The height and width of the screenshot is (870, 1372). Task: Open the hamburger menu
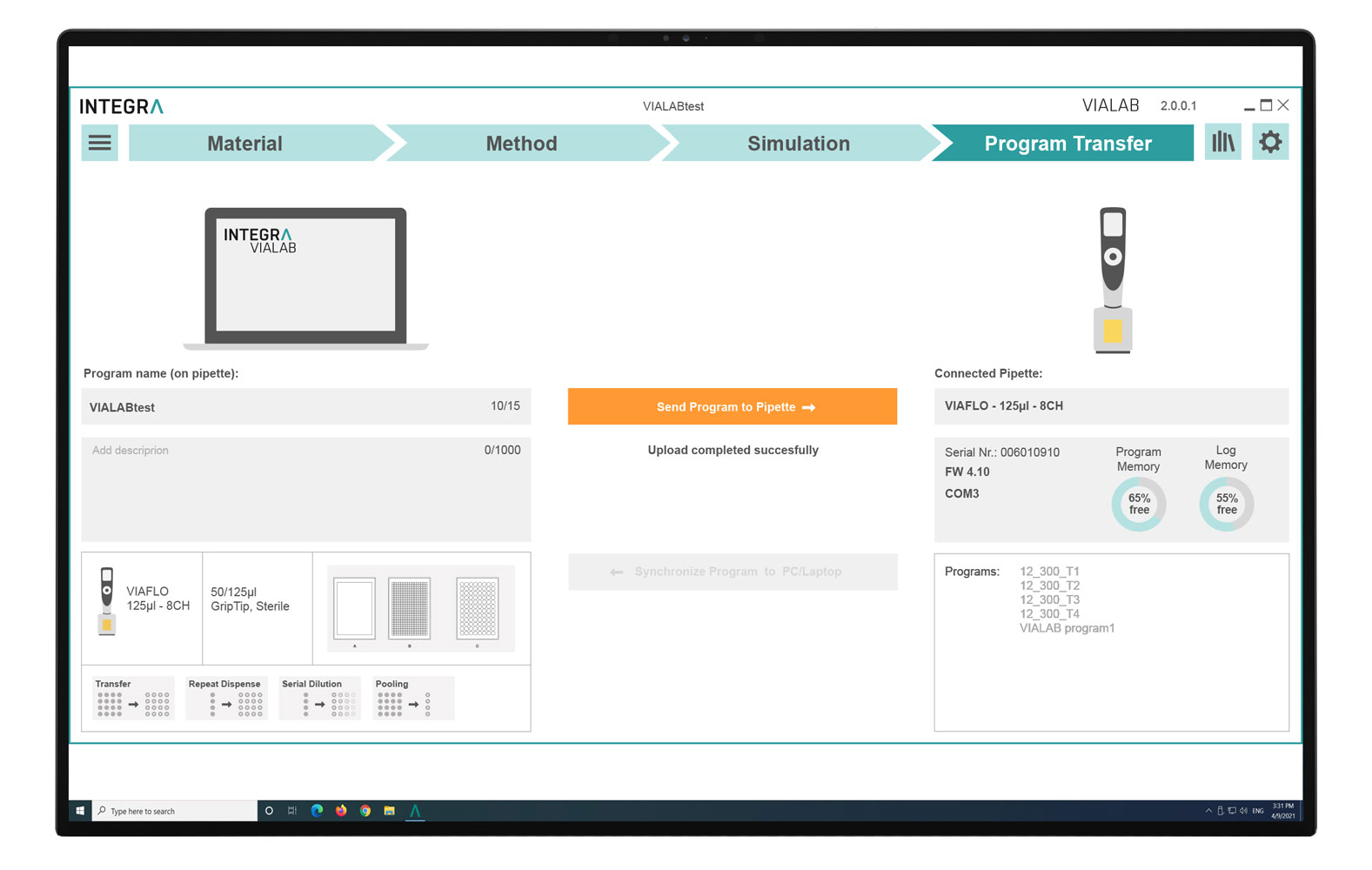coord(100,144)
